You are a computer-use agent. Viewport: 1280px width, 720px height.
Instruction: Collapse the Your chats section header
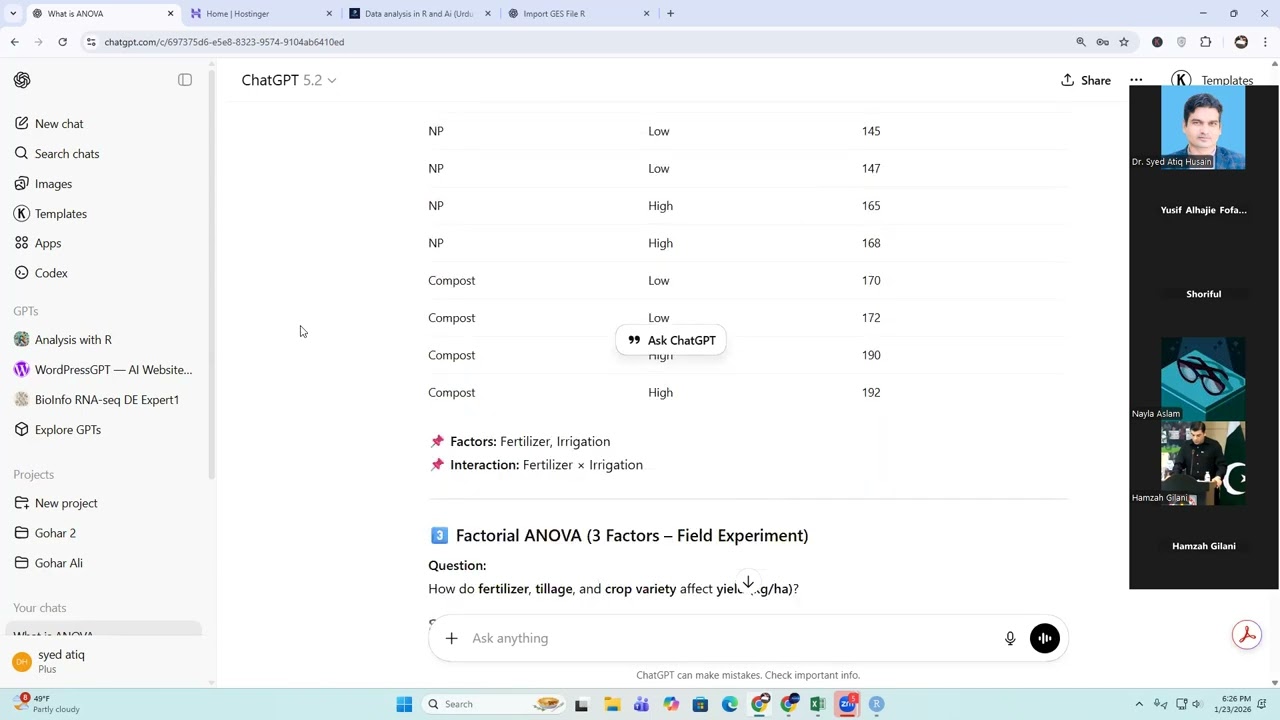(40, 608)
